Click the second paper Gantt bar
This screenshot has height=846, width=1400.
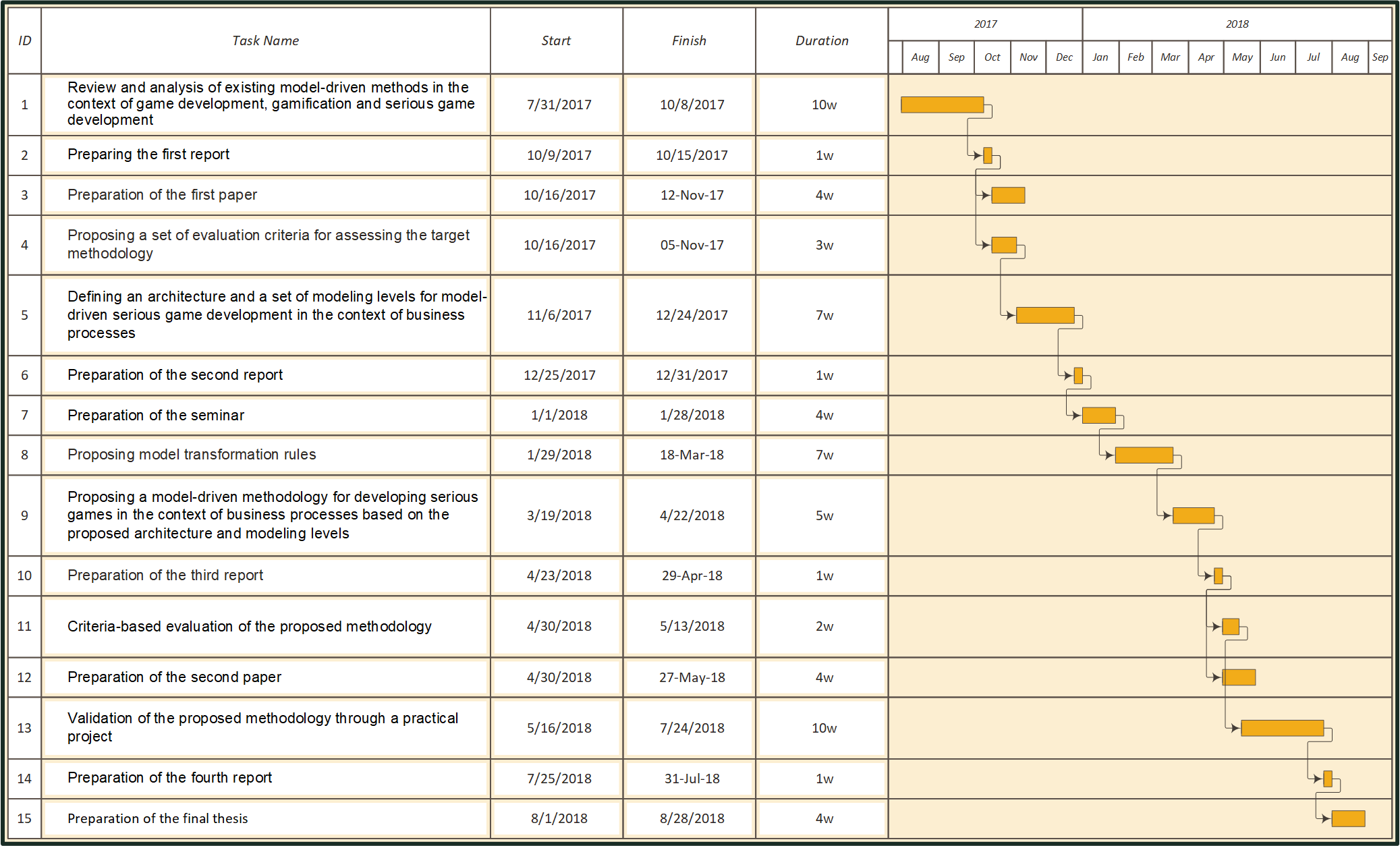click(x=1239, y=677)
